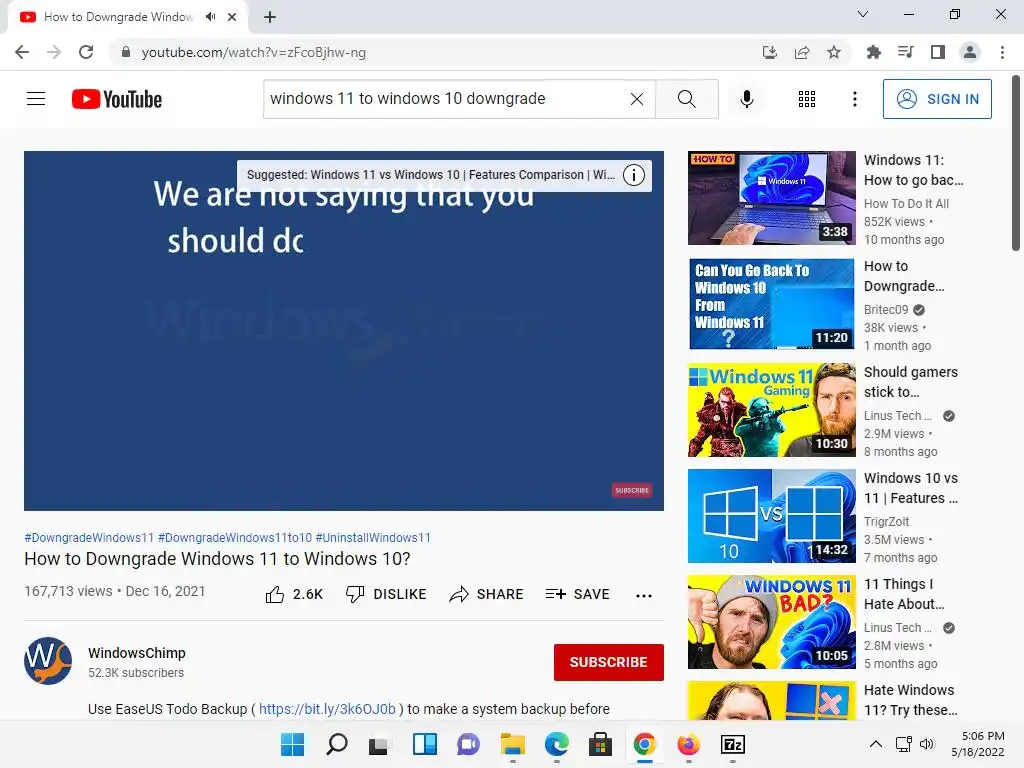This screenshot has height=768, width=1024.
Task: Open How To Do It All channel
Action: (906, 204)
